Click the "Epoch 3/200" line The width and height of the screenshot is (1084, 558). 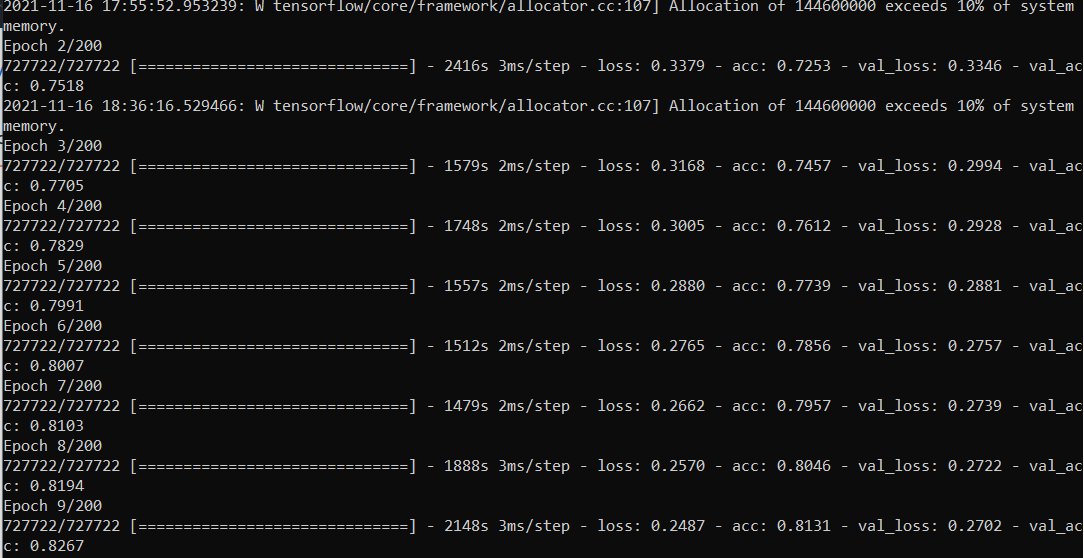(53, 147)
